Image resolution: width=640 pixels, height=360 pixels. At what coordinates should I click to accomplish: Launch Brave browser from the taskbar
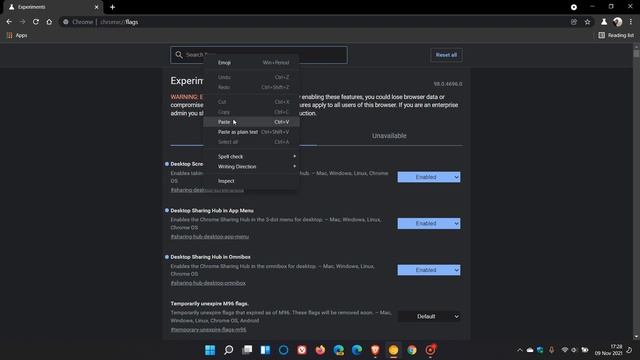pos(375,350)
